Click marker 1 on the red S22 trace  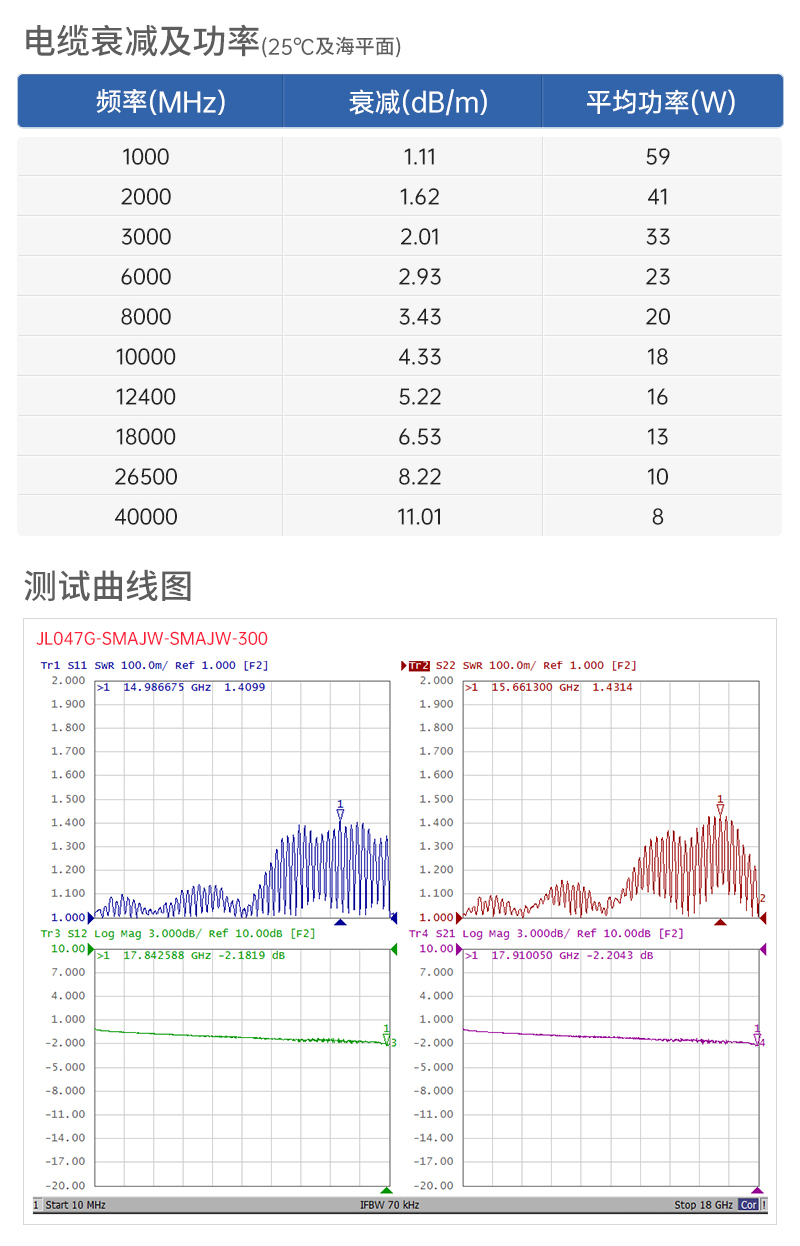click(720, 806)
